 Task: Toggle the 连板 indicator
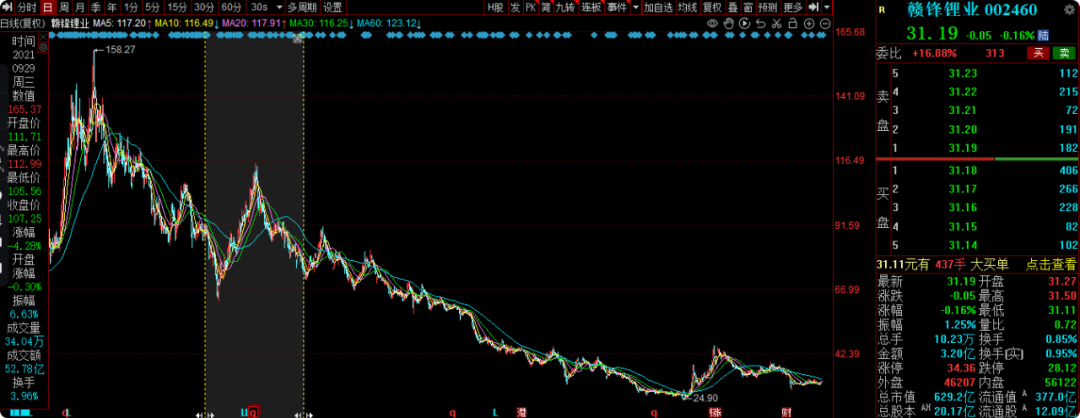tap(591, 8)
